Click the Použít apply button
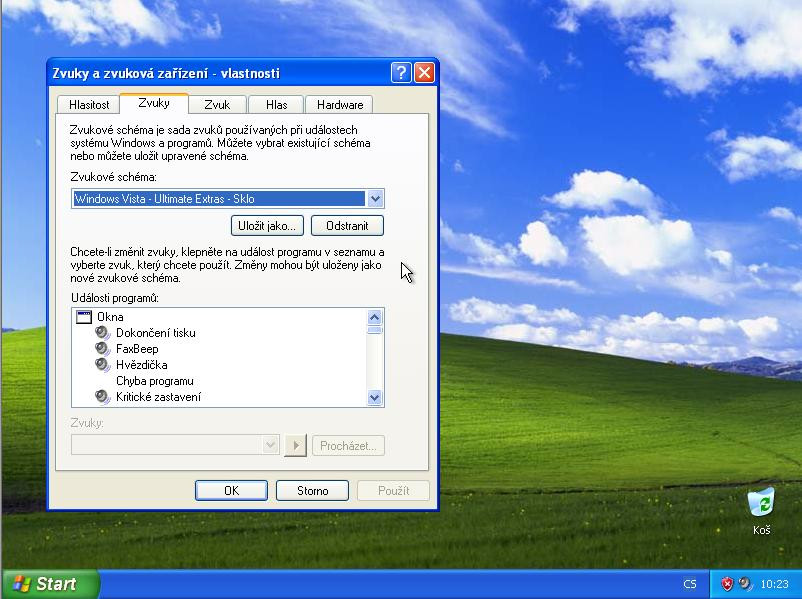Screen dimensions: 802x599 click(x=393, y=491)
